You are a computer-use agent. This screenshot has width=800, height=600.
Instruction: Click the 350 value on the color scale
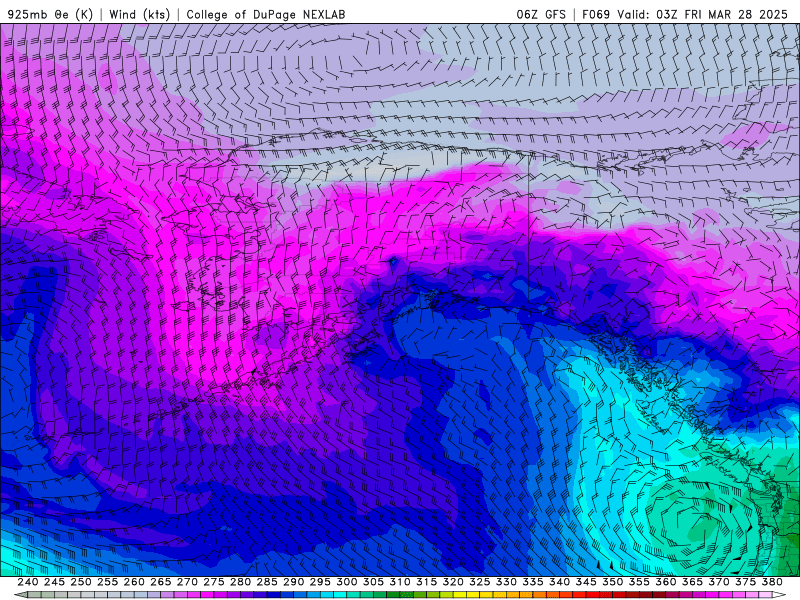[612, 582]
